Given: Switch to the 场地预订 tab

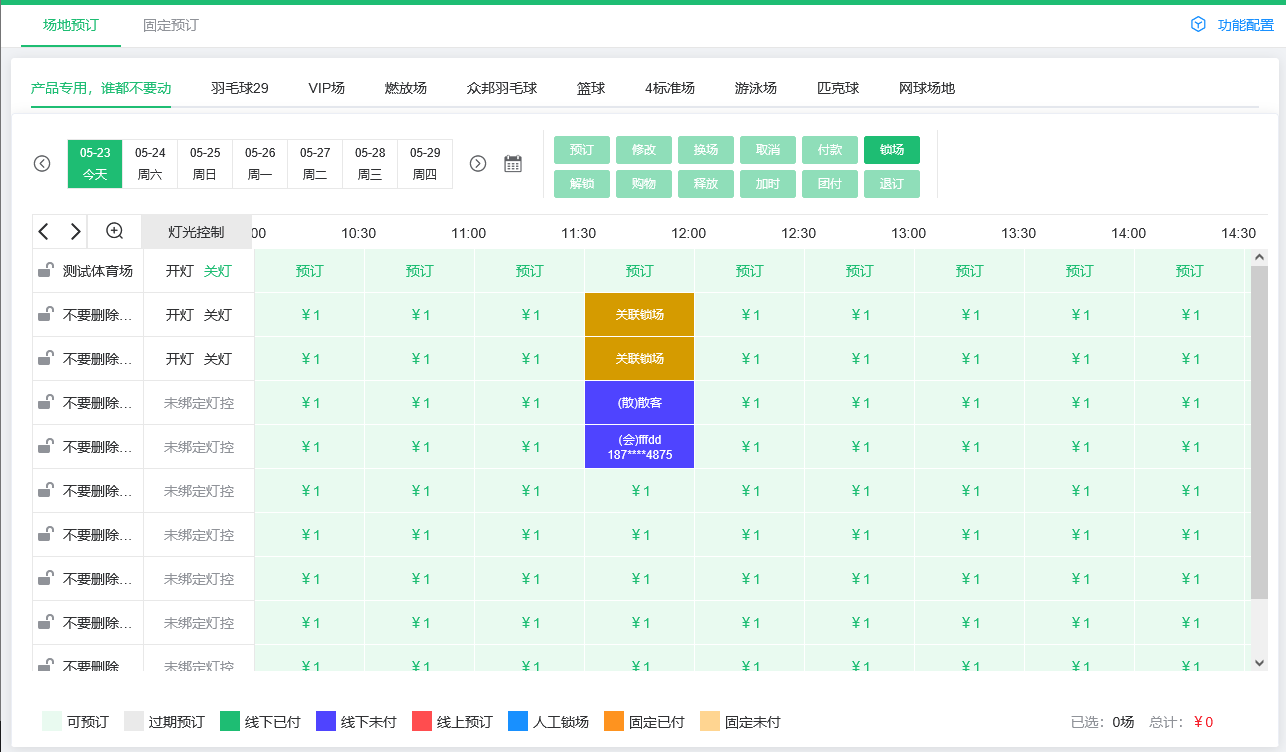Looking at the screenshot, I should (71, 25).
